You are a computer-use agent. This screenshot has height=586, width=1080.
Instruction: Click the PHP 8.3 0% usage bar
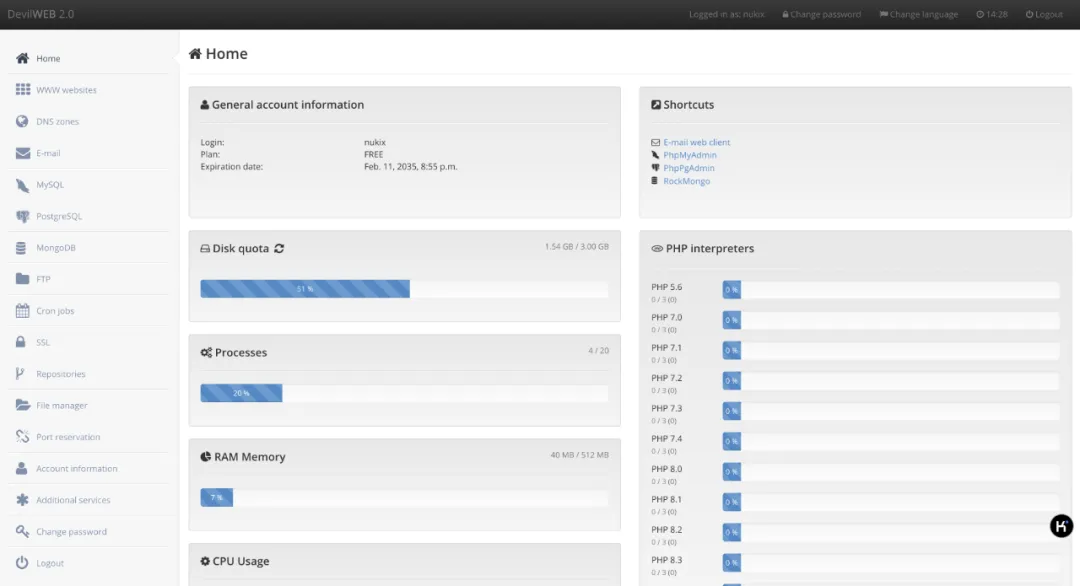click(891, 563)
